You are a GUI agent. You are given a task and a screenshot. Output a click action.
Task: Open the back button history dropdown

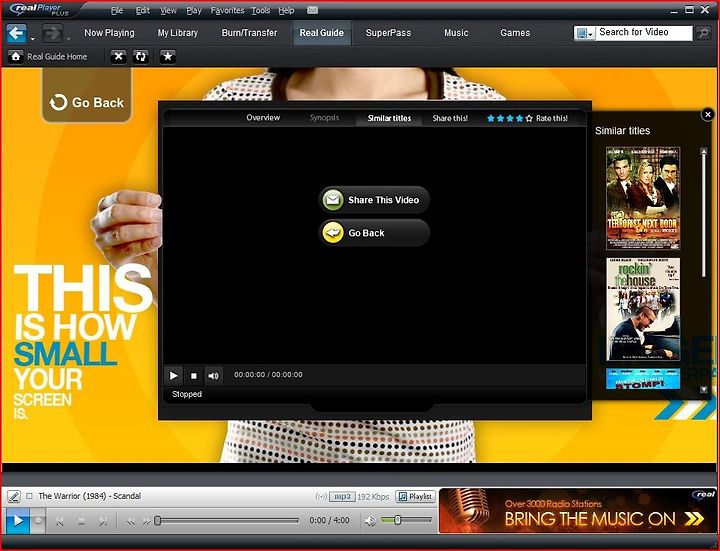33,39
